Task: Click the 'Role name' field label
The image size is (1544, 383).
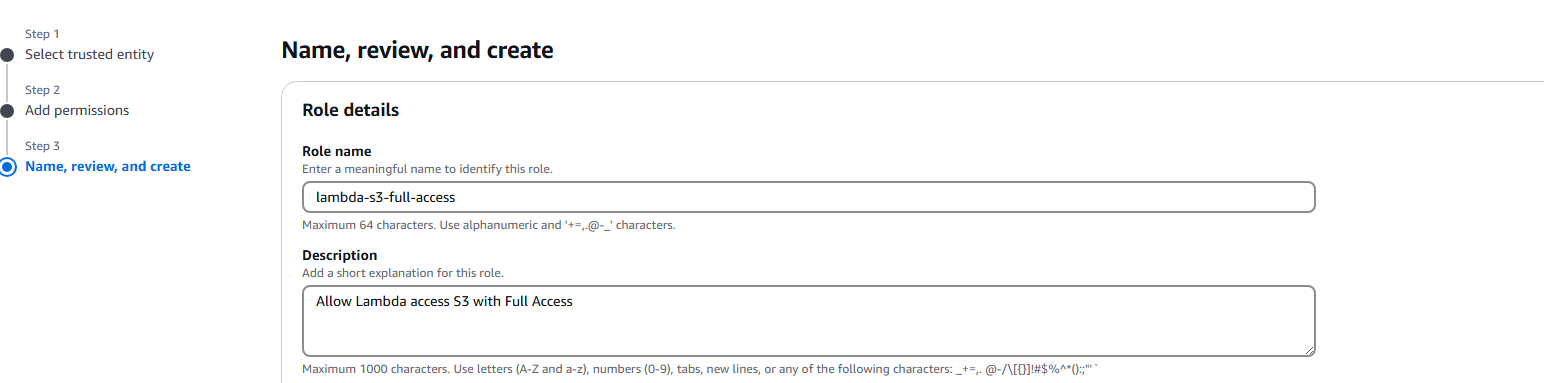Action: tap(336, 152)
